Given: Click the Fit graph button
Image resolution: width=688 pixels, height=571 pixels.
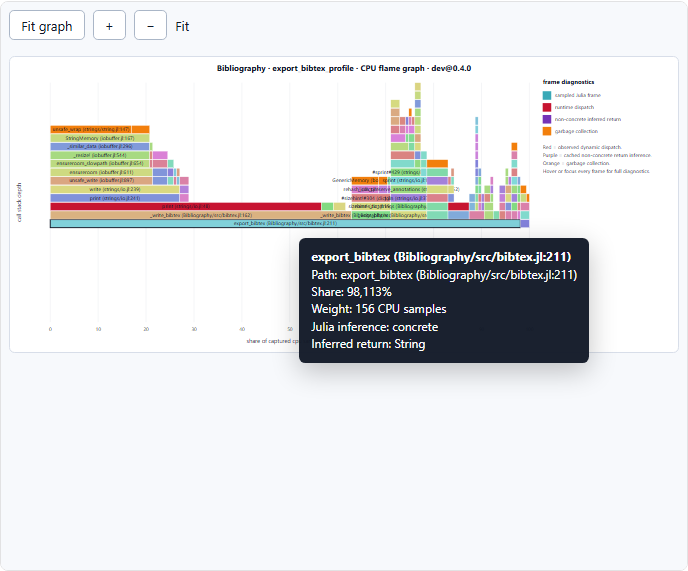Looking at the screenshot, I should [x=47, y=25].
